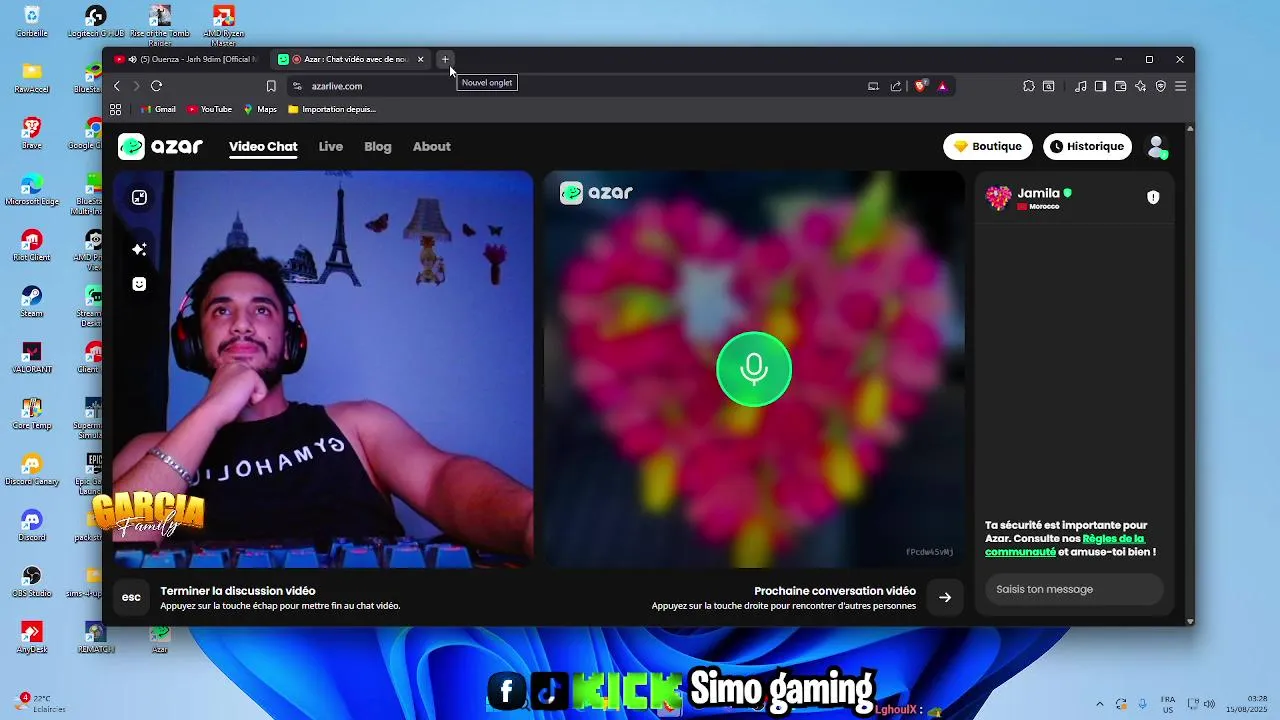1280x720 pixels.
Task: Open Brave Rewards triangle icon
Action: pyautogui.click(x=942, y=86)
